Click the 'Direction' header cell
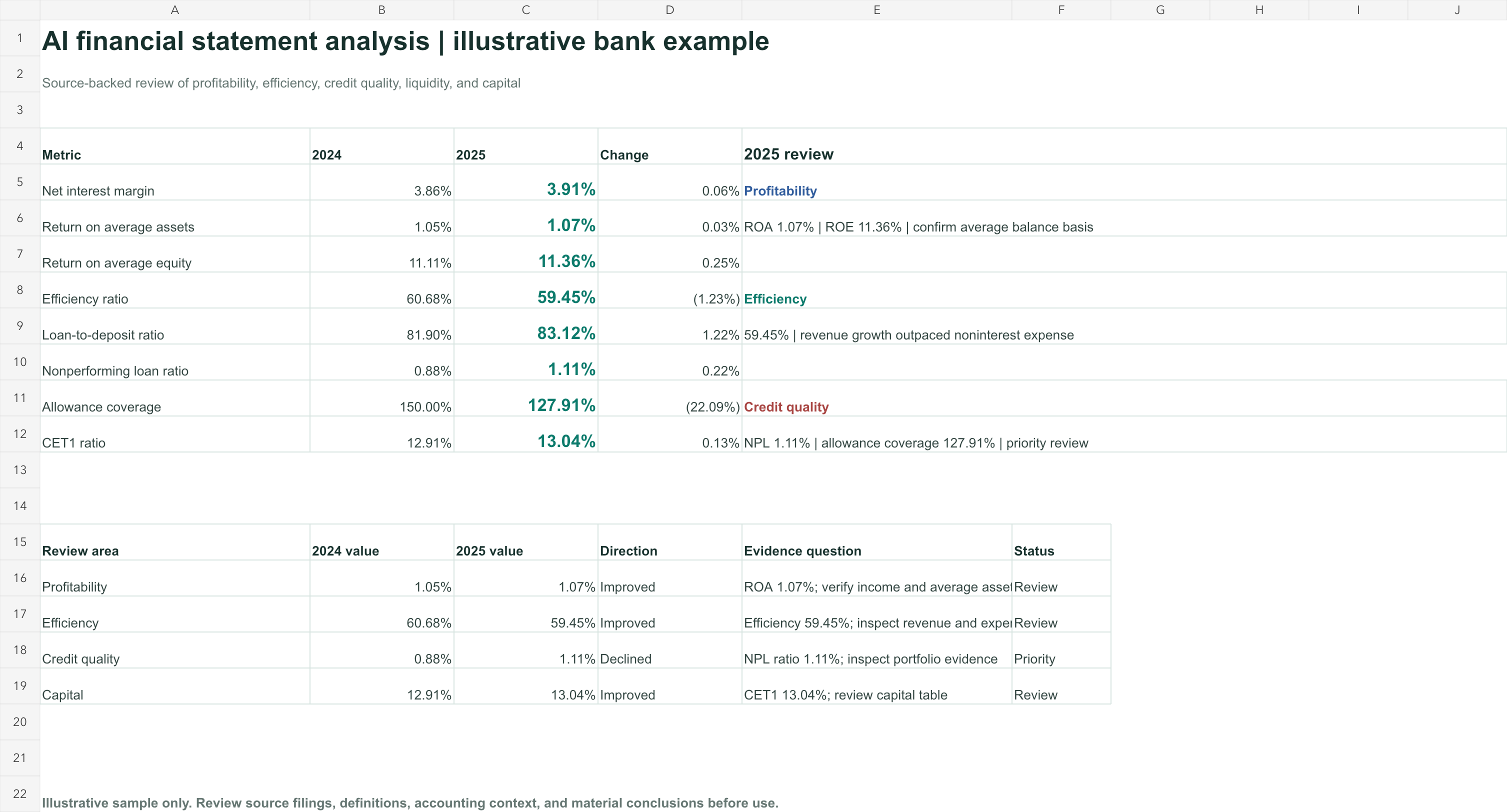 tap(670, 542)
